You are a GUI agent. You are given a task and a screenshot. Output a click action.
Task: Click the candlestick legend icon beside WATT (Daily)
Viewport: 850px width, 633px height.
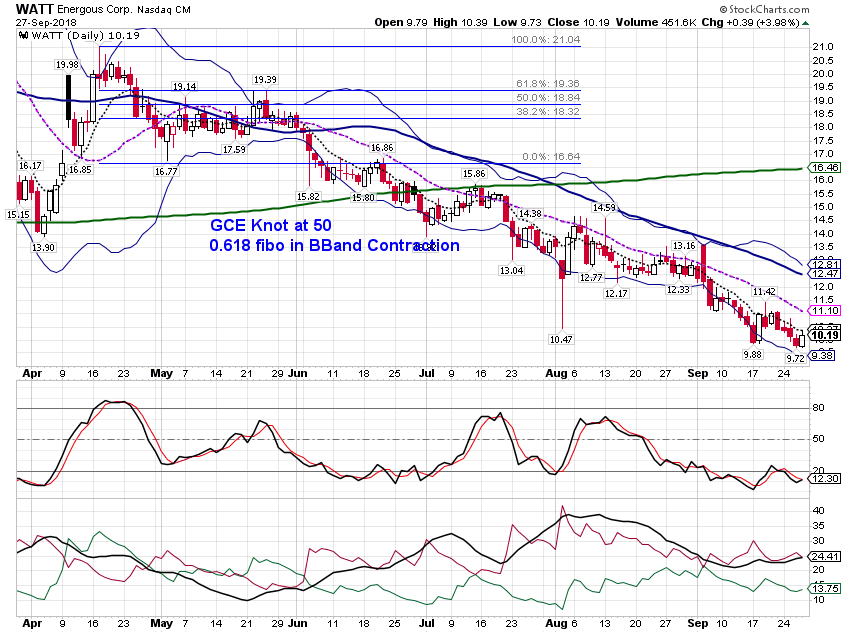(23, 36)
